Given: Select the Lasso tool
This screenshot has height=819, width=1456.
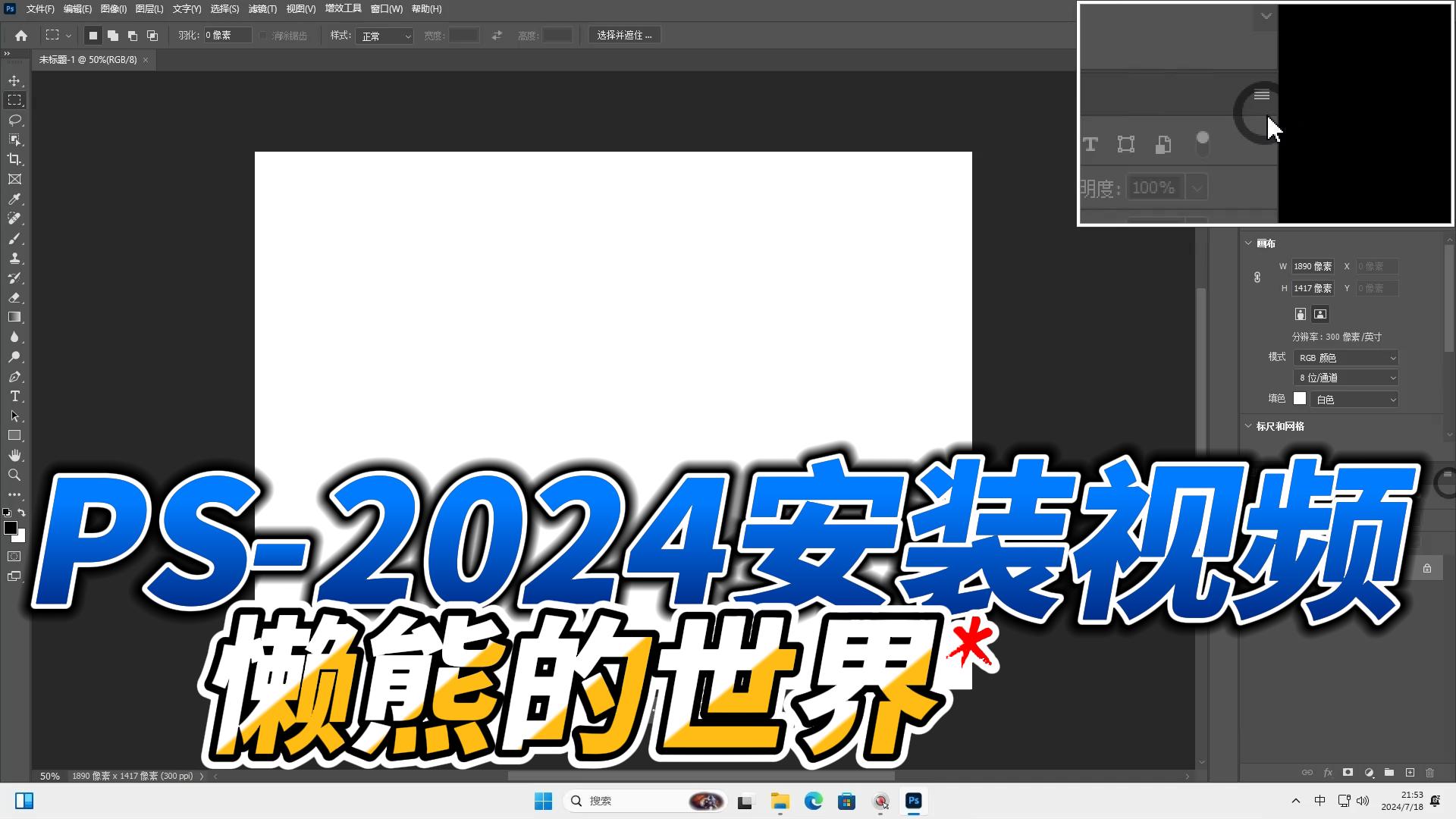Looking at the screenshot, I should click(x=14, y=120).
